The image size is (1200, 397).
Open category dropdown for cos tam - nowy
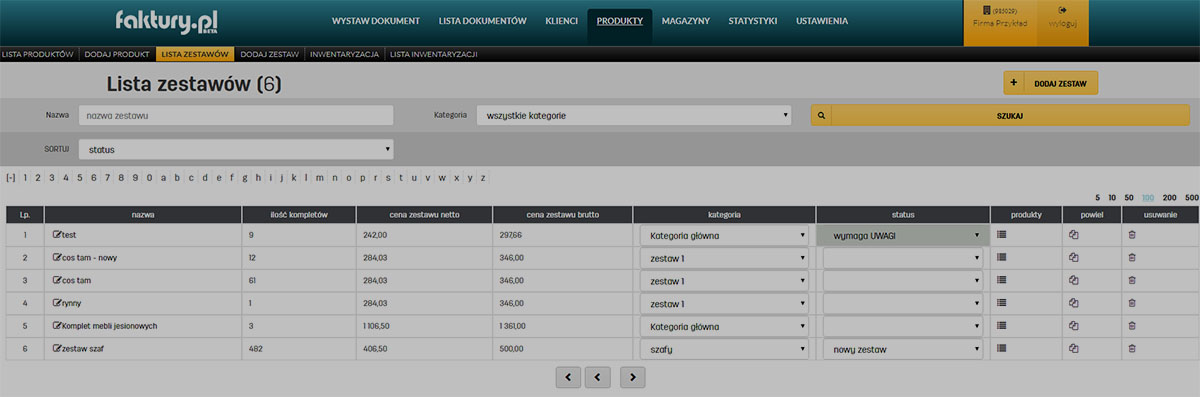(x=724, y=258)
